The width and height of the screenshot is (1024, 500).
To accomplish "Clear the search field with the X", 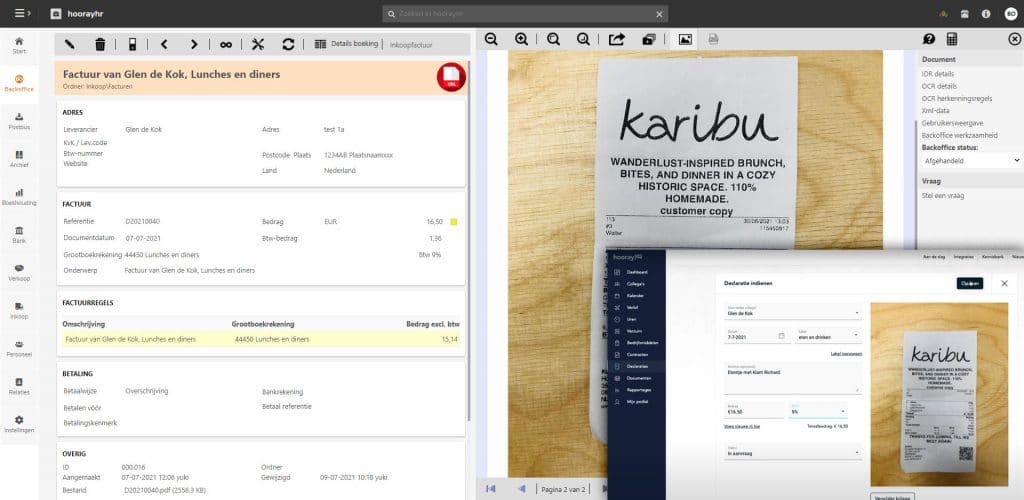I will tap(659, 14).
